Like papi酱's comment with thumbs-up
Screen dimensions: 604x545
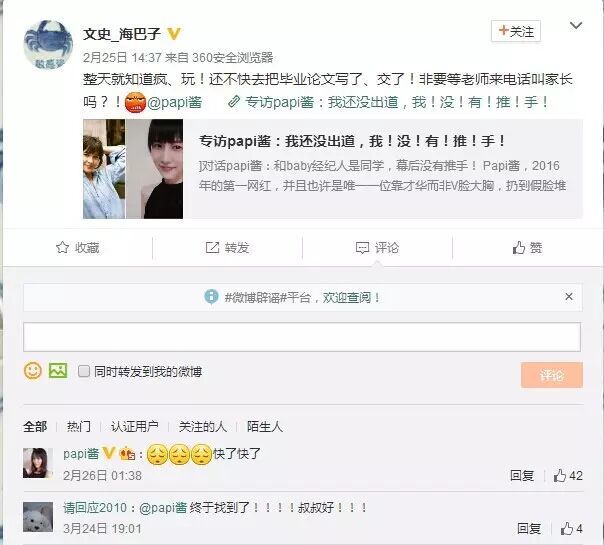point(559,475)
